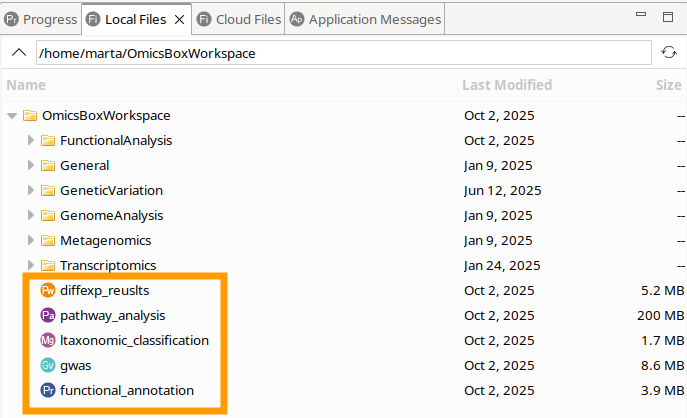687x418 pixels.
Task: Collapse the OmicsBoxWorkspace root folder
Action: pyautogui.click(x=12, y=116)
